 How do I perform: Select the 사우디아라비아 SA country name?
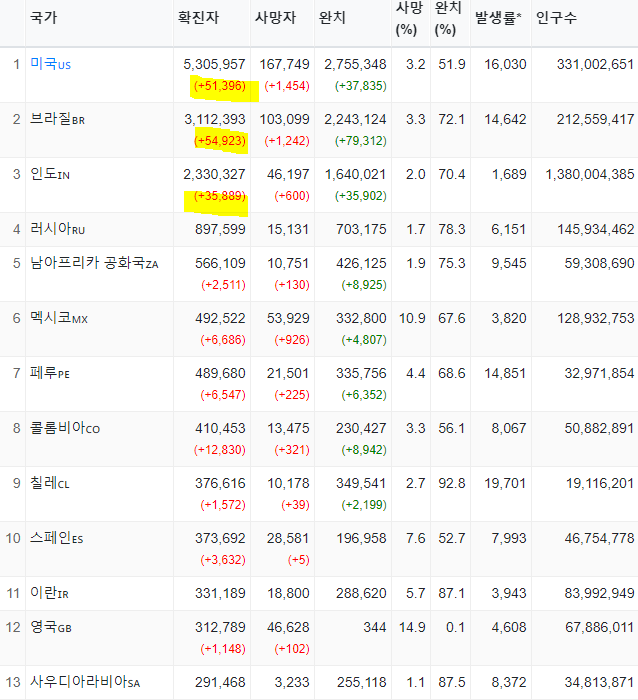[x=85, y=682]
